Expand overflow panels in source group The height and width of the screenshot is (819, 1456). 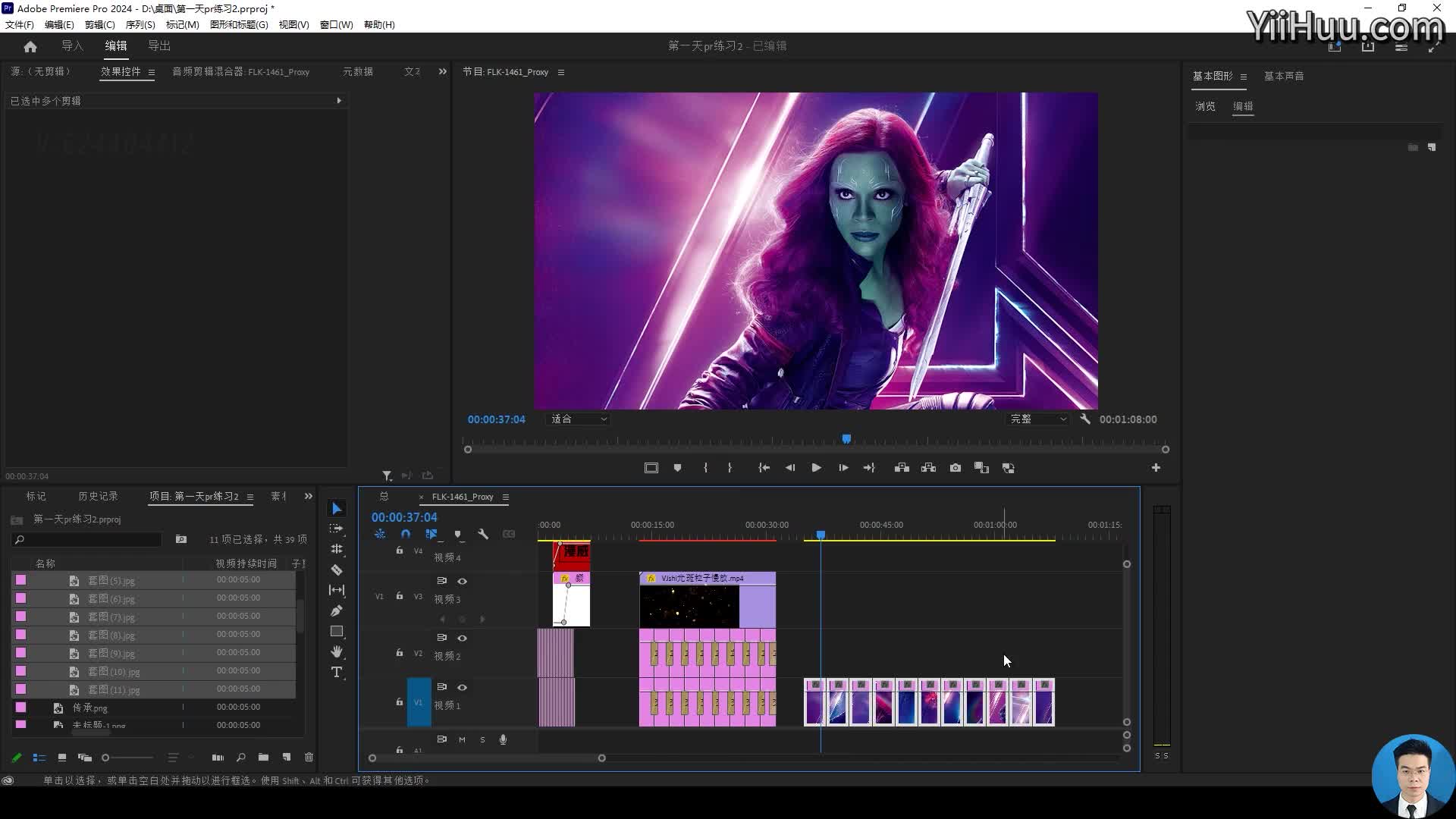click(443, 71)
